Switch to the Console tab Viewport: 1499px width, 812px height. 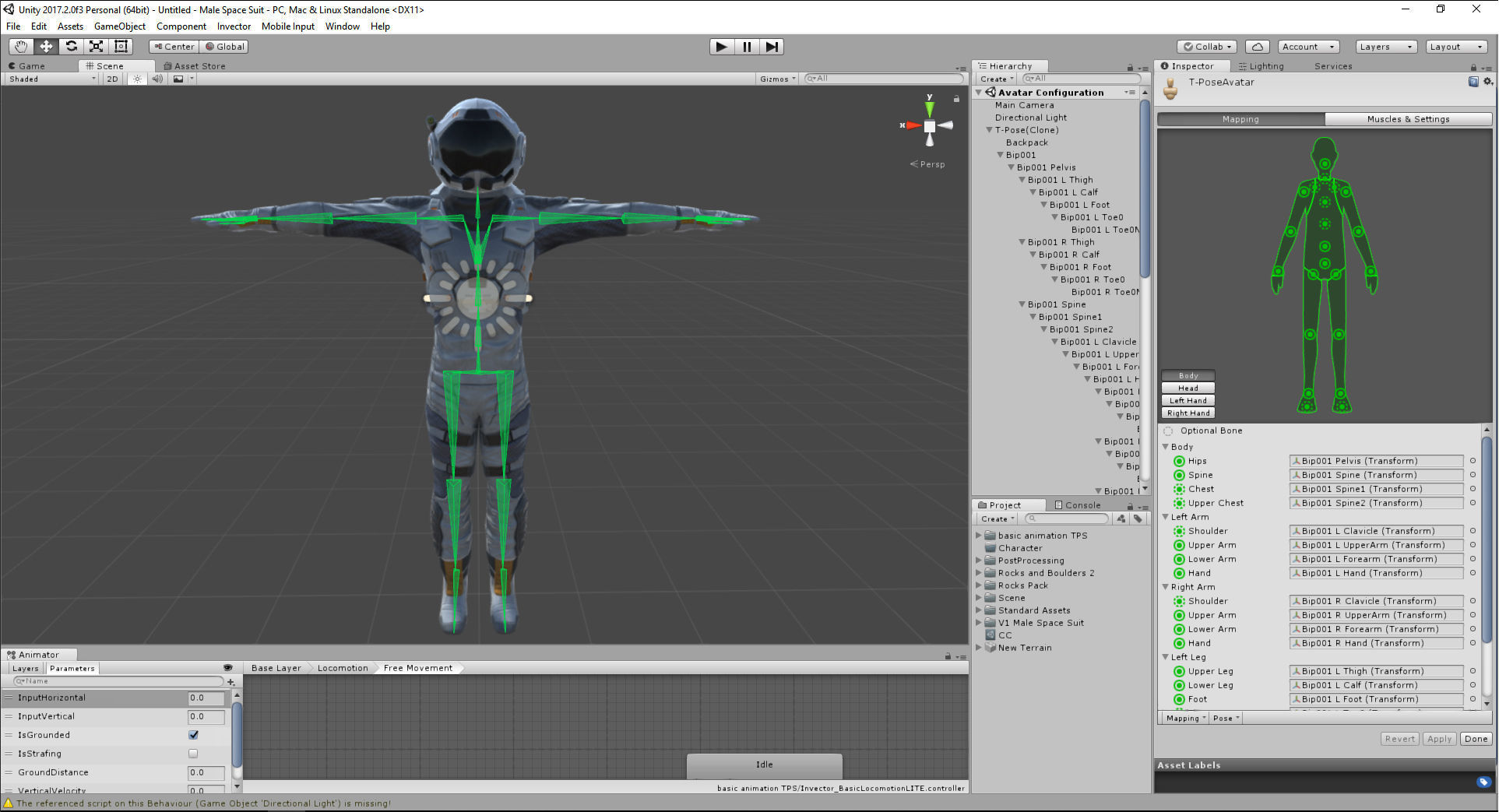click(1077, 505)
